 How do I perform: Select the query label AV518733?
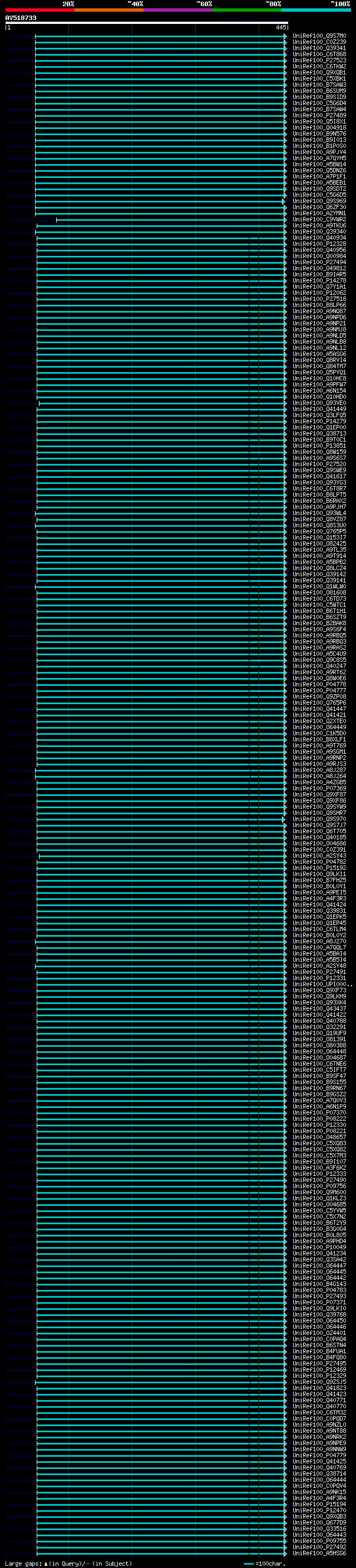point(21,18)
